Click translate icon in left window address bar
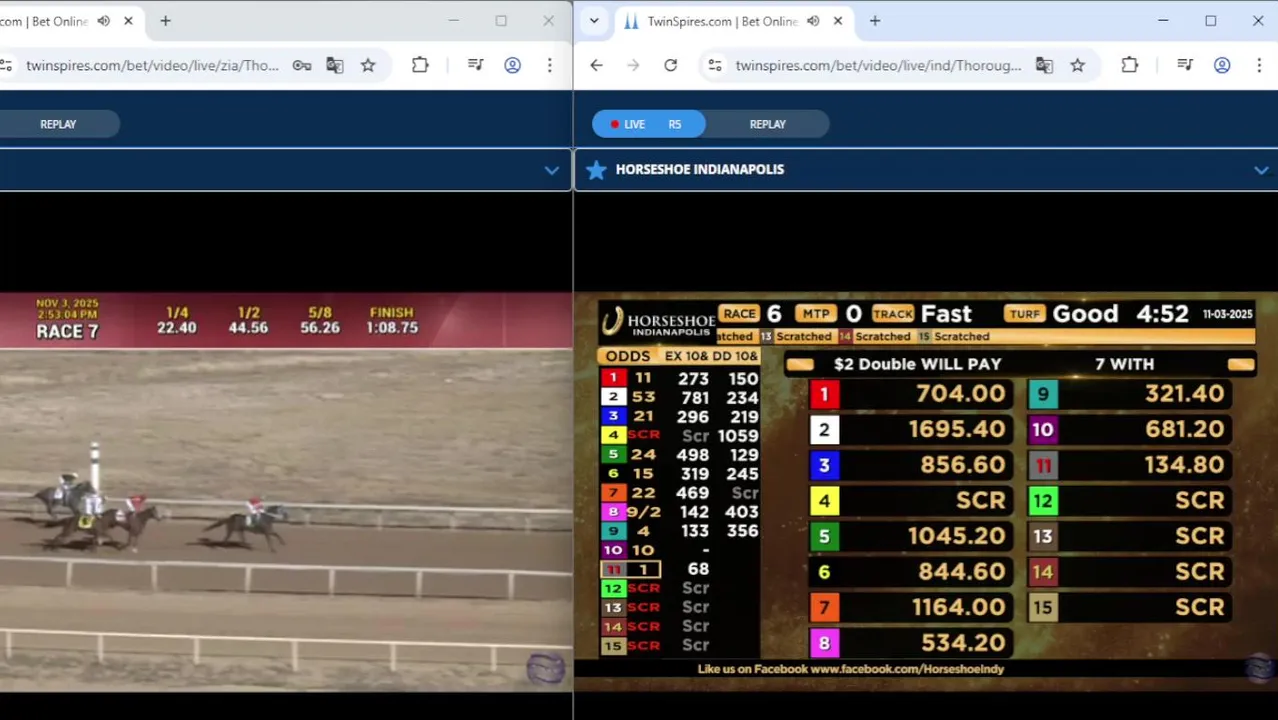This screenshot has width=1278, height=720. pos(335,65)
